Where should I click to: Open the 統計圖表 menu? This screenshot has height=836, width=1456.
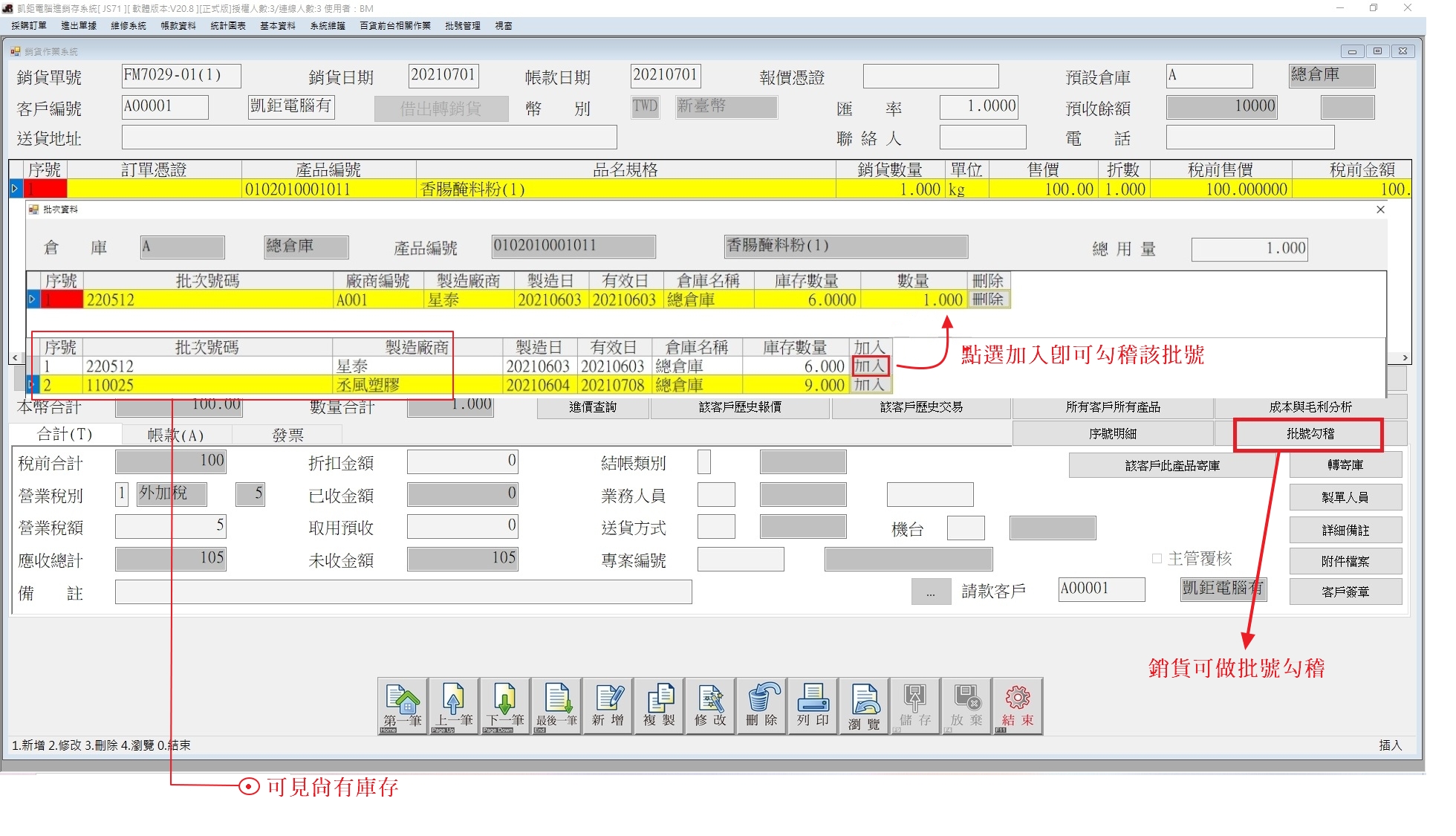coord(228,25)
